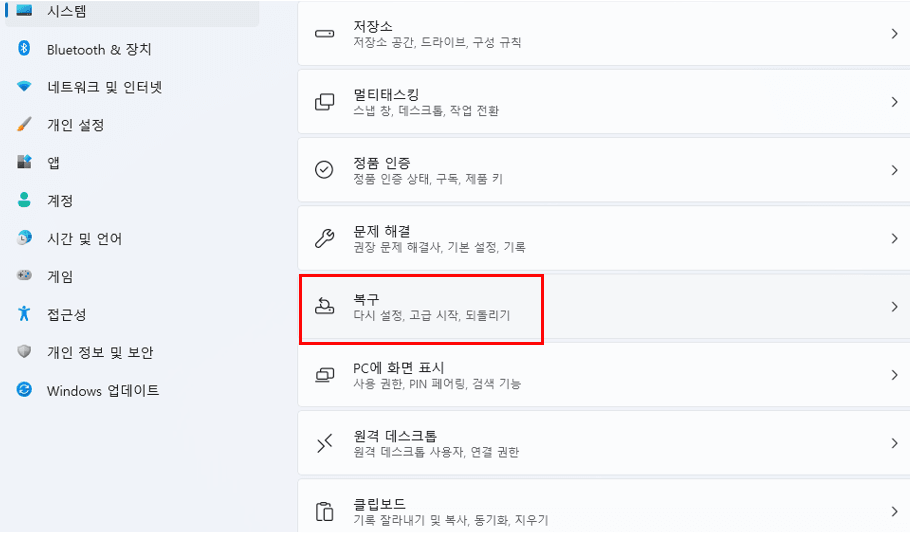Expand the 저장소 row chevron

click(x=894, y=34)
